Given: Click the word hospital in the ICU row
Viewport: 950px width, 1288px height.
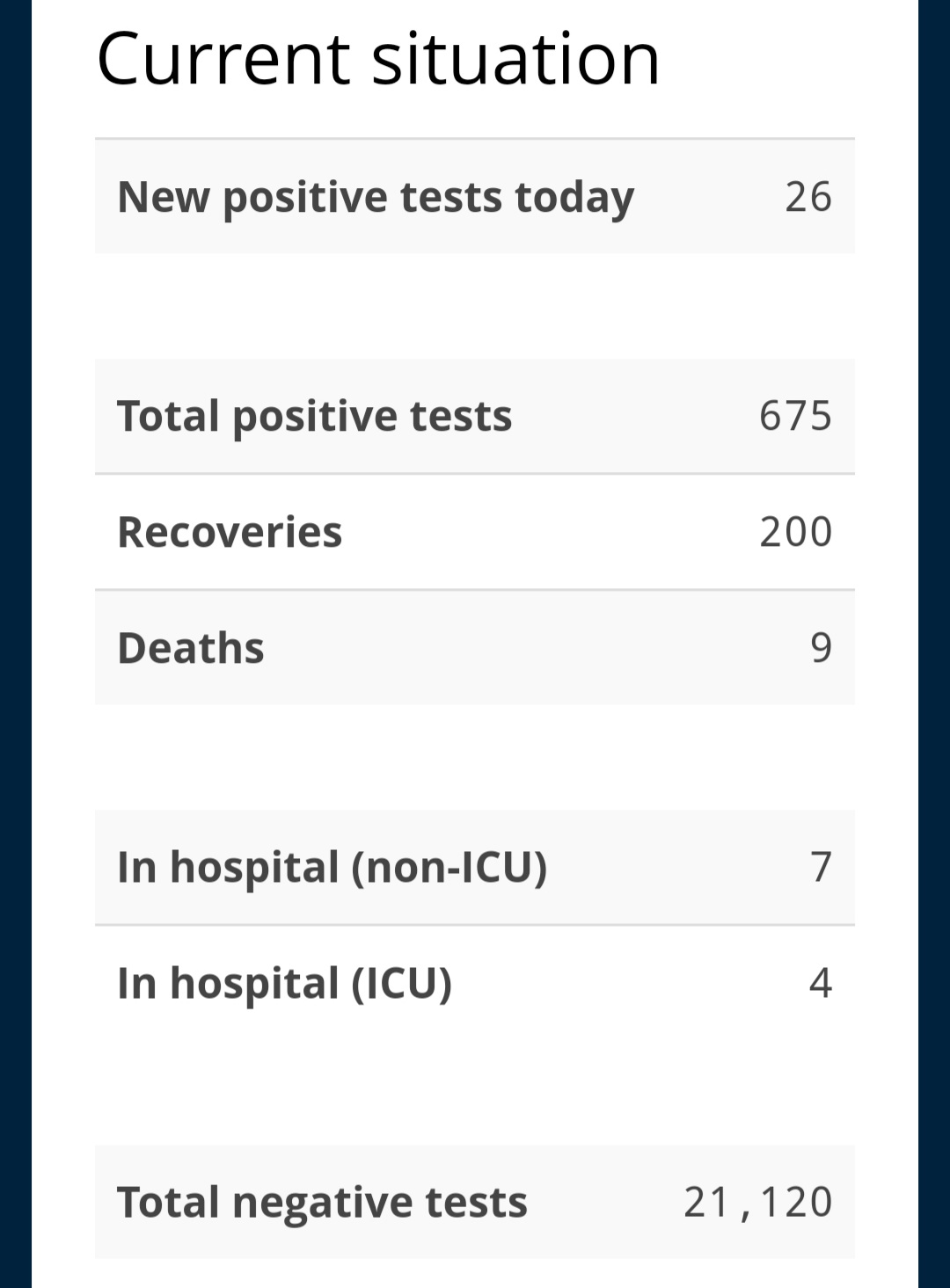Looking at the screenshot, I should coord(254,985).
